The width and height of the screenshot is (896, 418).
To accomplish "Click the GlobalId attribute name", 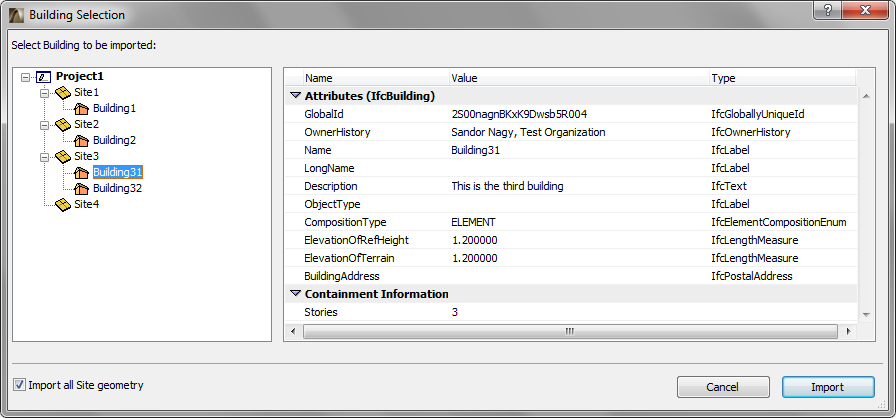I will coord(323,114).
